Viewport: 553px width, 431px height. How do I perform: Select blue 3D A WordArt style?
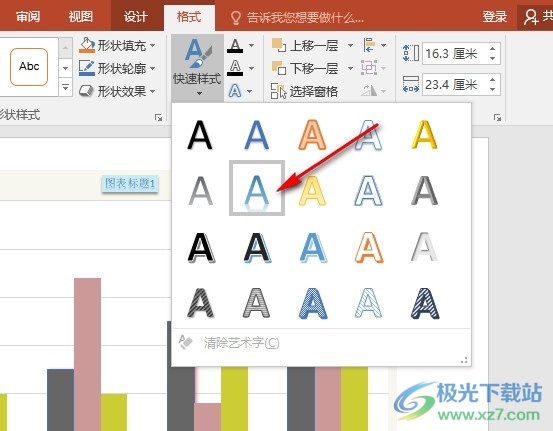point(313,248)
